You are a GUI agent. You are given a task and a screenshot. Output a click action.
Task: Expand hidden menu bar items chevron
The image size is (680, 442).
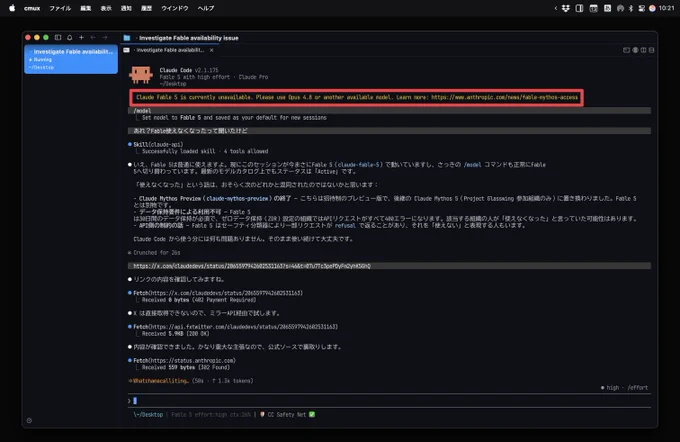556,8
